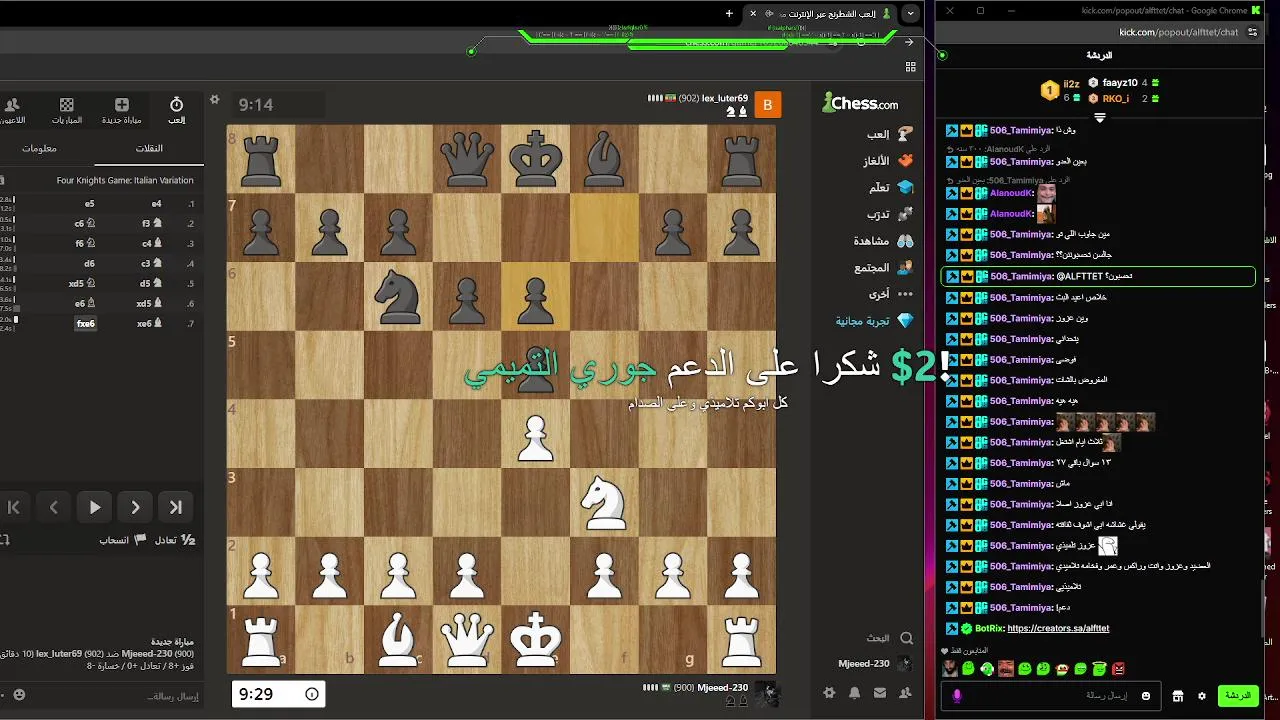1280x720 pixels.
Task: Open the notifications bell icon
Action: coord(855,693)
